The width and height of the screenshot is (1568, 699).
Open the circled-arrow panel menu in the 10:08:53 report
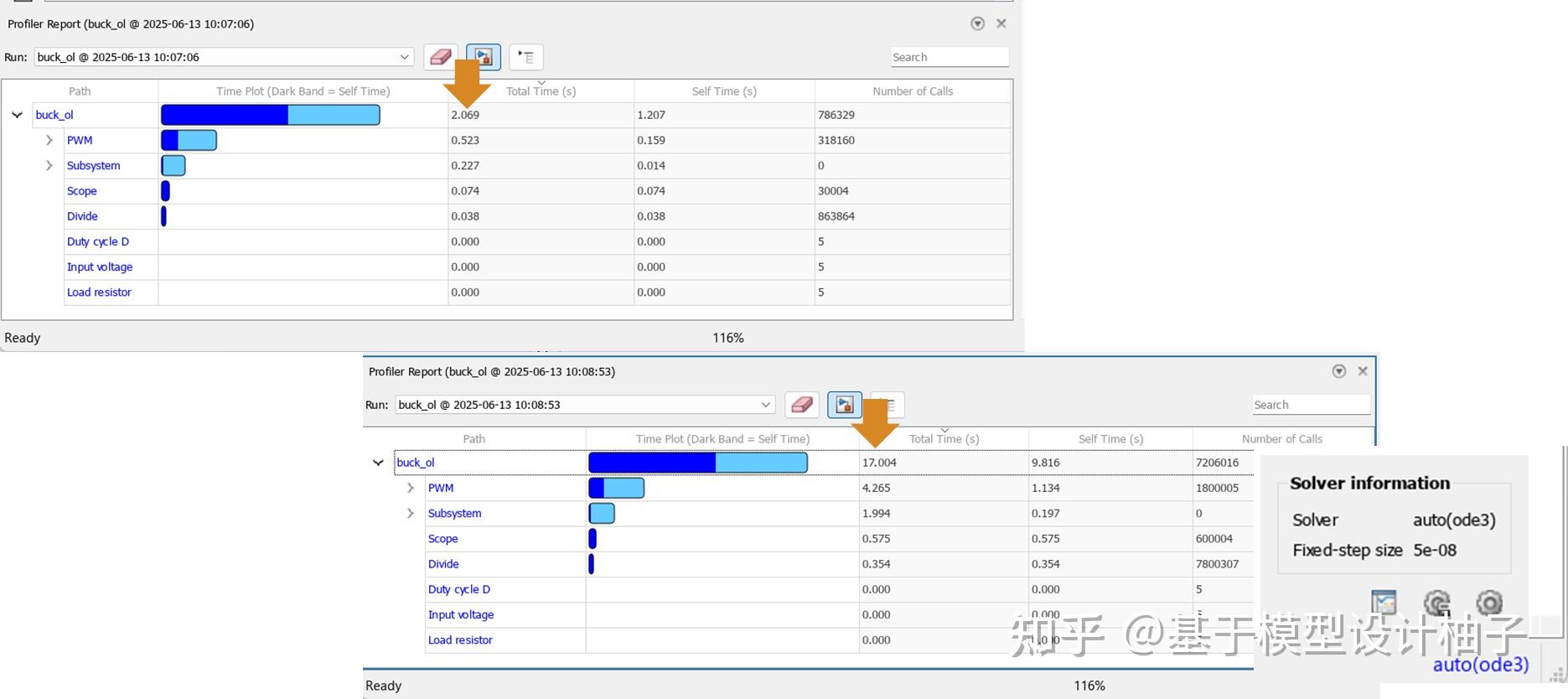tap(1338, 371)
